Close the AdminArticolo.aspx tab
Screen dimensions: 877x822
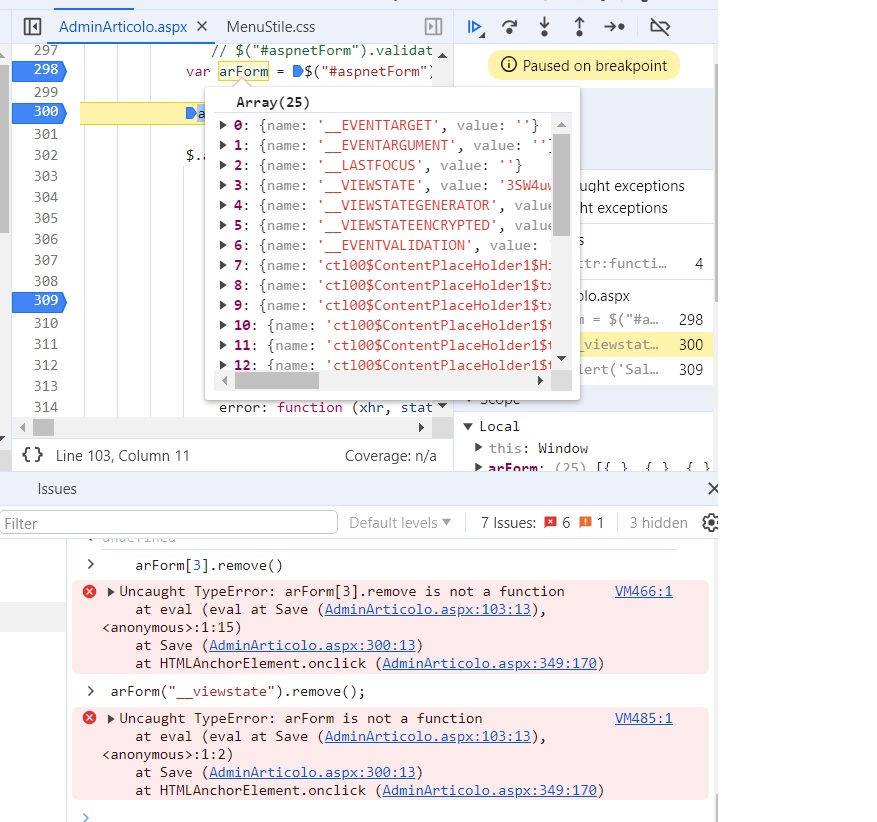click(202, 26)
